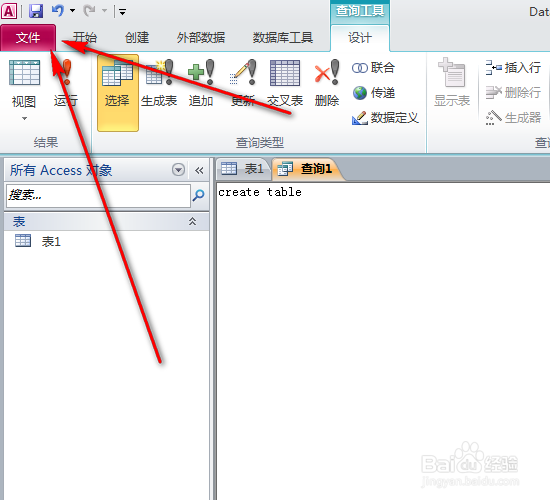The image size is (550, 500).
Task: Click the magnifier search icon
Action: 199,195
